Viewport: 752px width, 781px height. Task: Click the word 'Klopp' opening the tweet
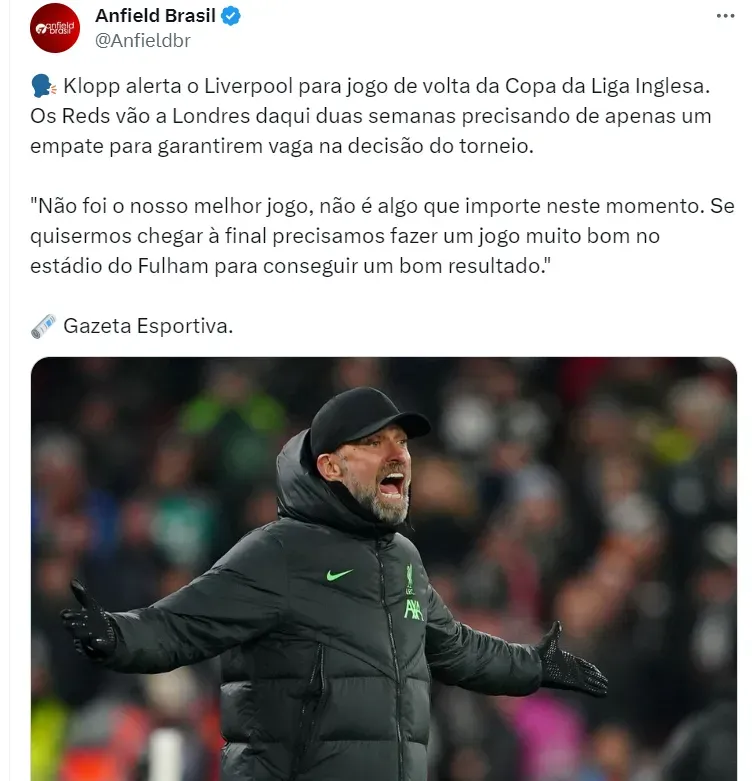(92, 86)
